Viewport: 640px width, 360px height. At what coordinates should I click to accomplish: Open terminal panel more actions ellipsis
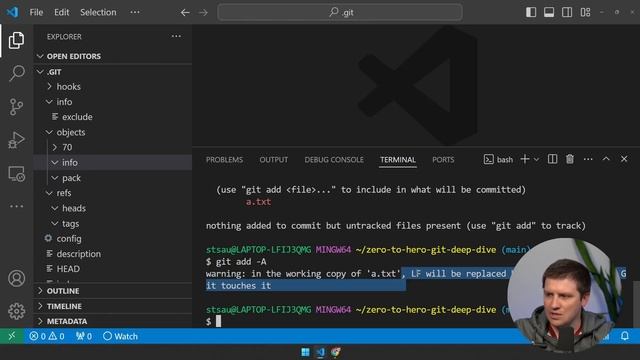click(x=588, y=159)
